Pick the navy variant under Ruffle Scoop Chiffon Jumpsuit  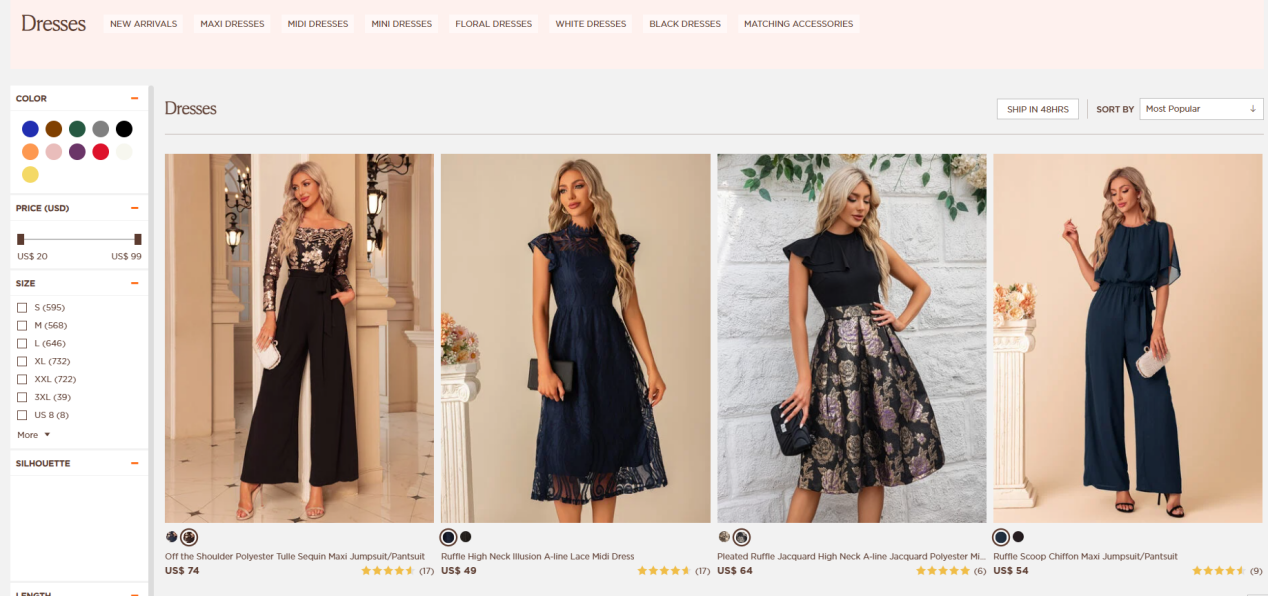(1001, 537)
